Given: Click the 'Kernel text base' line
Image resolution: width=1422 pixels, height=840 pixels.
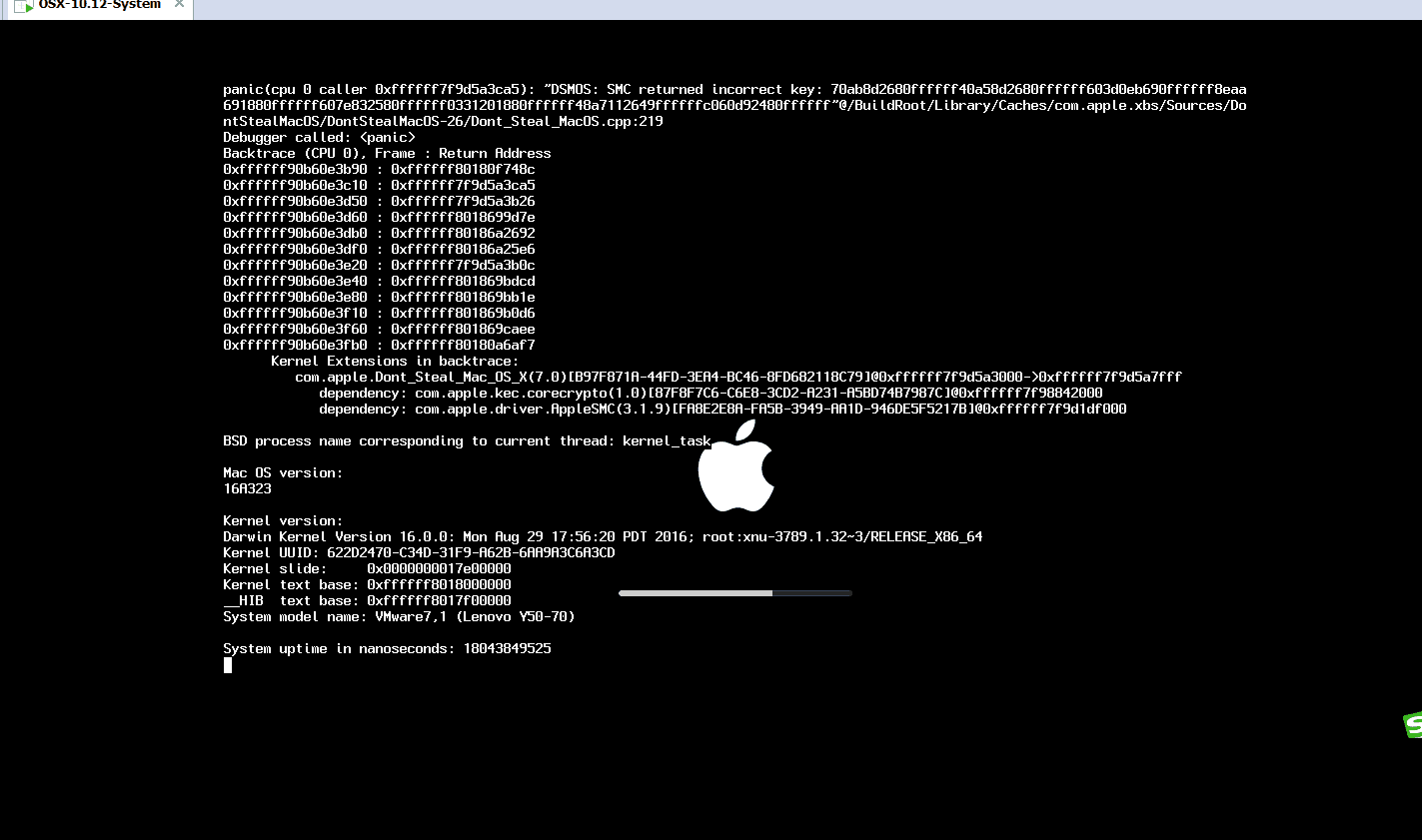Looking at the screenshot, I should [x=367, y=584].
